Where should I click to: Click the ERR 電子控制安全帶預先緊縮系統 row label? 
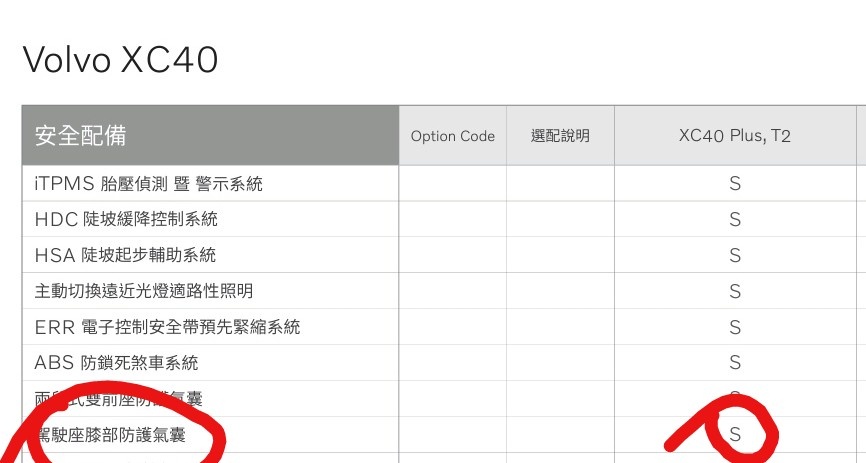pyautogui.click(x=167, y=327)
